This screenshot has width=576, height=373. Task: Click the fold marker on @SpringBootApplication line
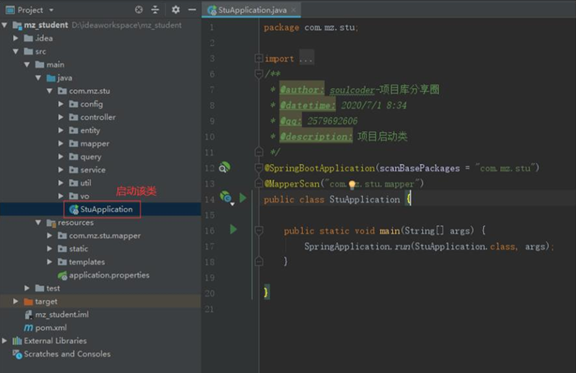click(x=259, y=168)
